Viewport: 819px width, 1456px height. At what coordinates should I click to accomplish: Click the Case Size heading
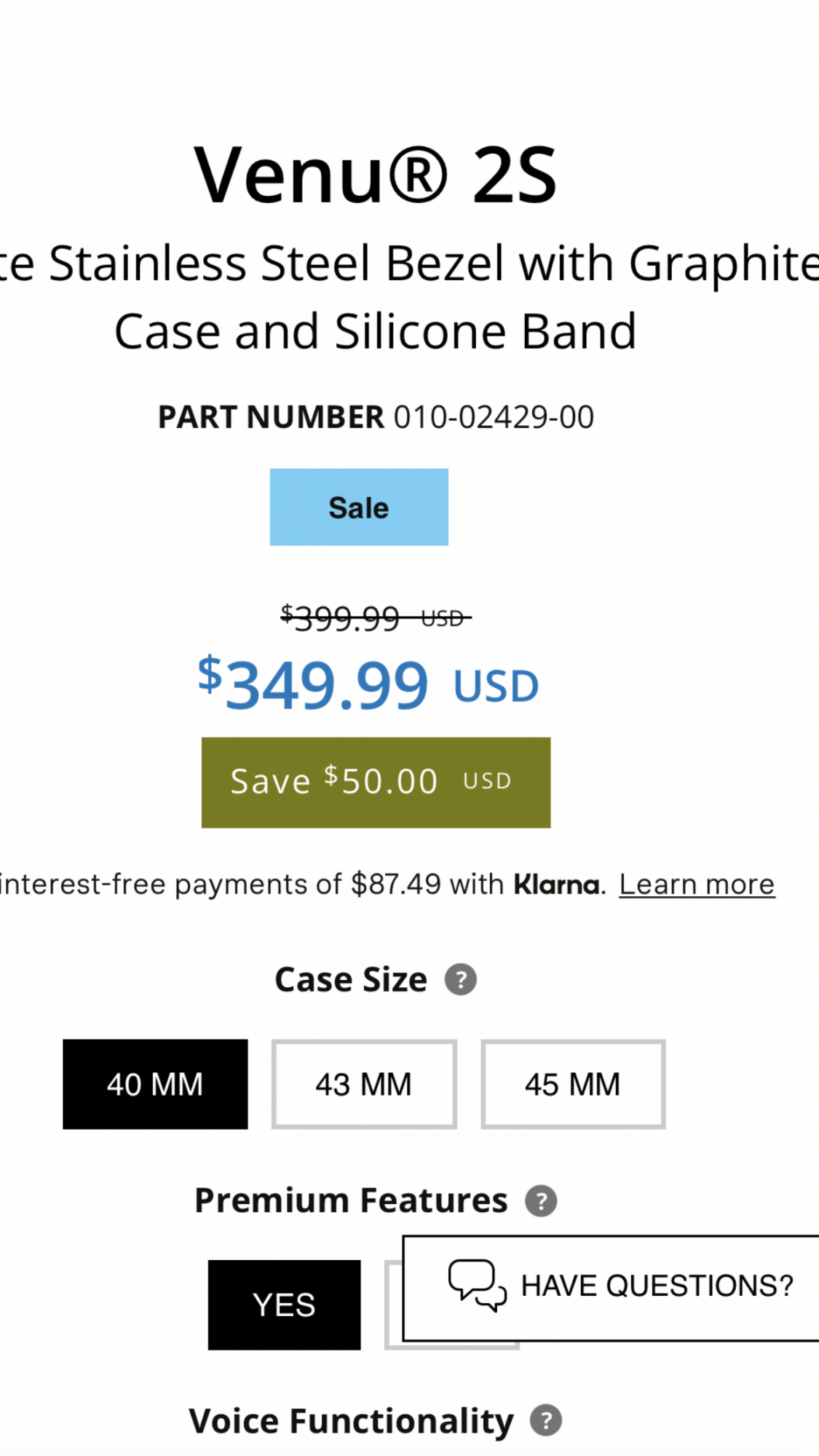point(351,979)
